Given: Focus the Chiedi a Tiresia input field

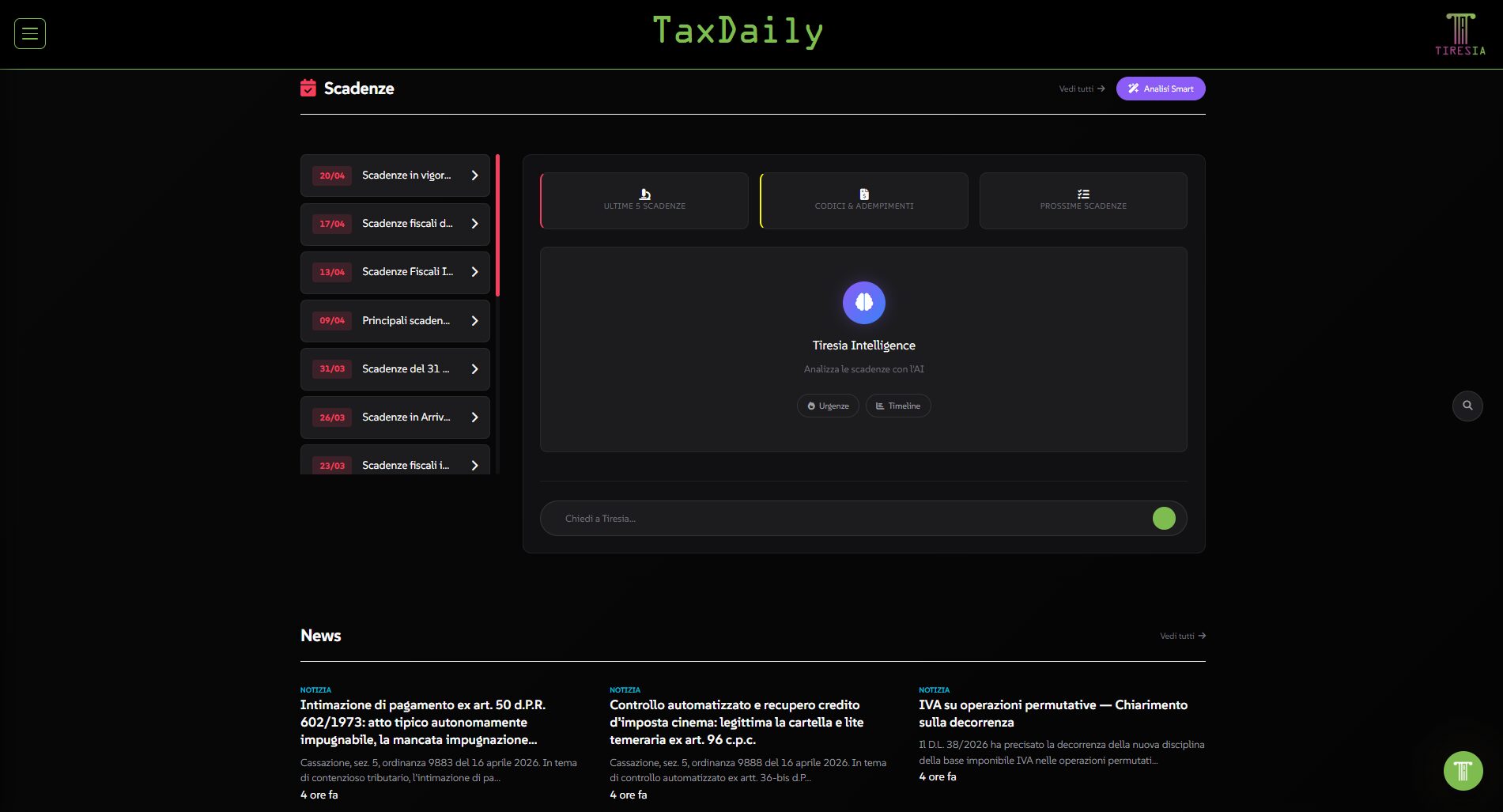Looking at the screenshot, I should pyautogui.click(x=846, y=519).
